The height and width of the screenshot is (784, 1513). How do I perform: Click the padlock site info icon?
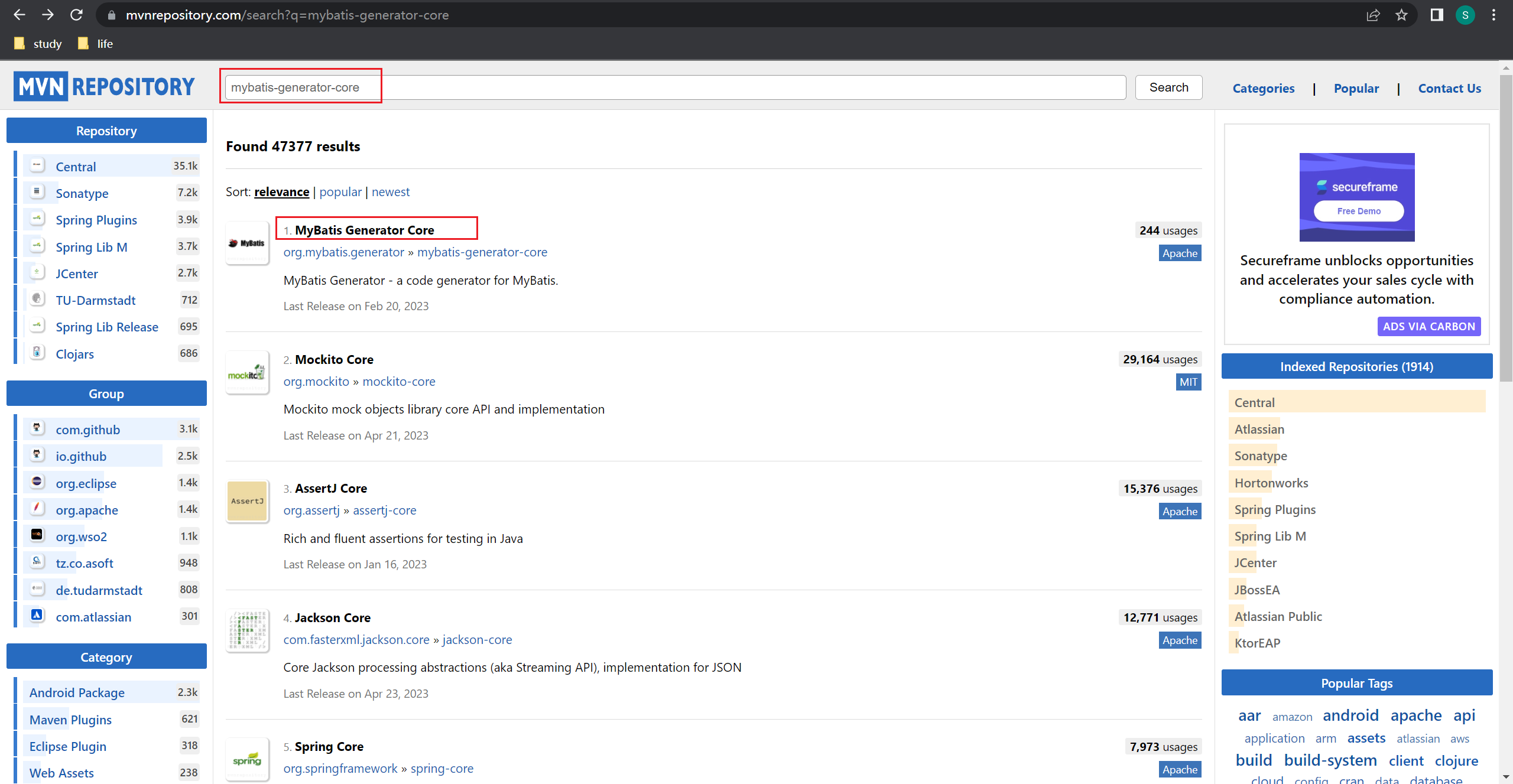(111, 15)
